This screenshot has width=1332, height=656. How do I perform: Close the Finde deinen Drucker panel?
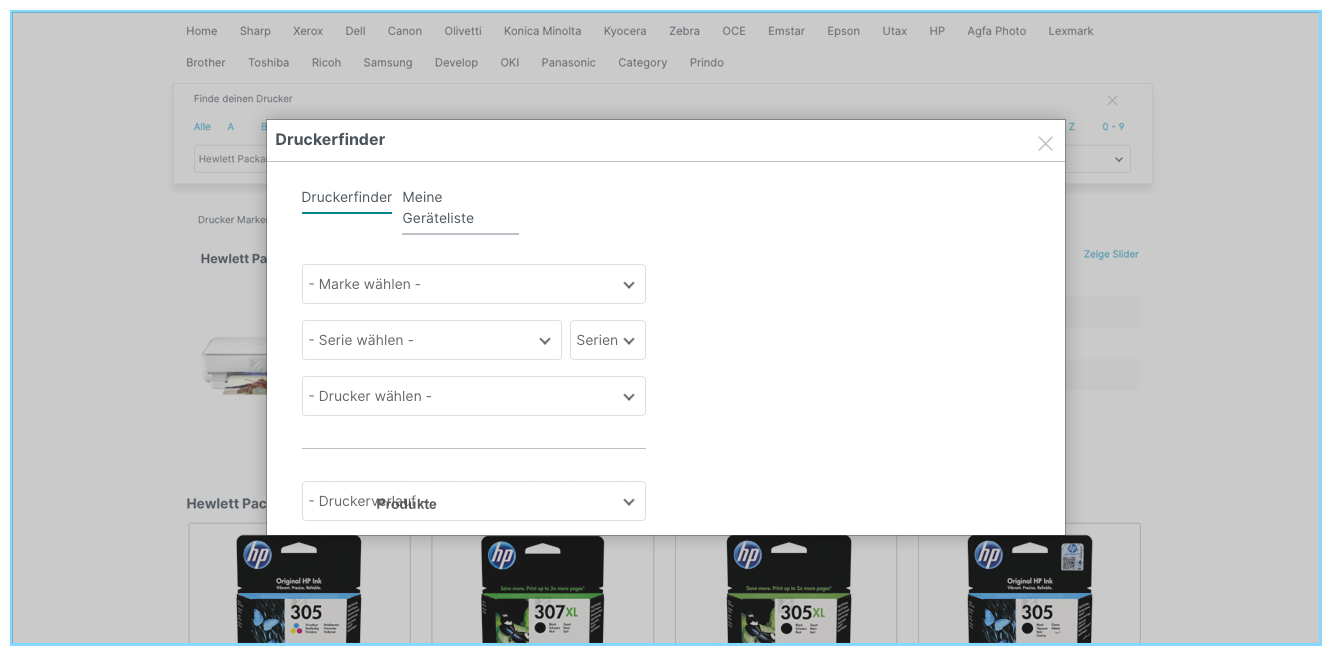coord(1112,100)
